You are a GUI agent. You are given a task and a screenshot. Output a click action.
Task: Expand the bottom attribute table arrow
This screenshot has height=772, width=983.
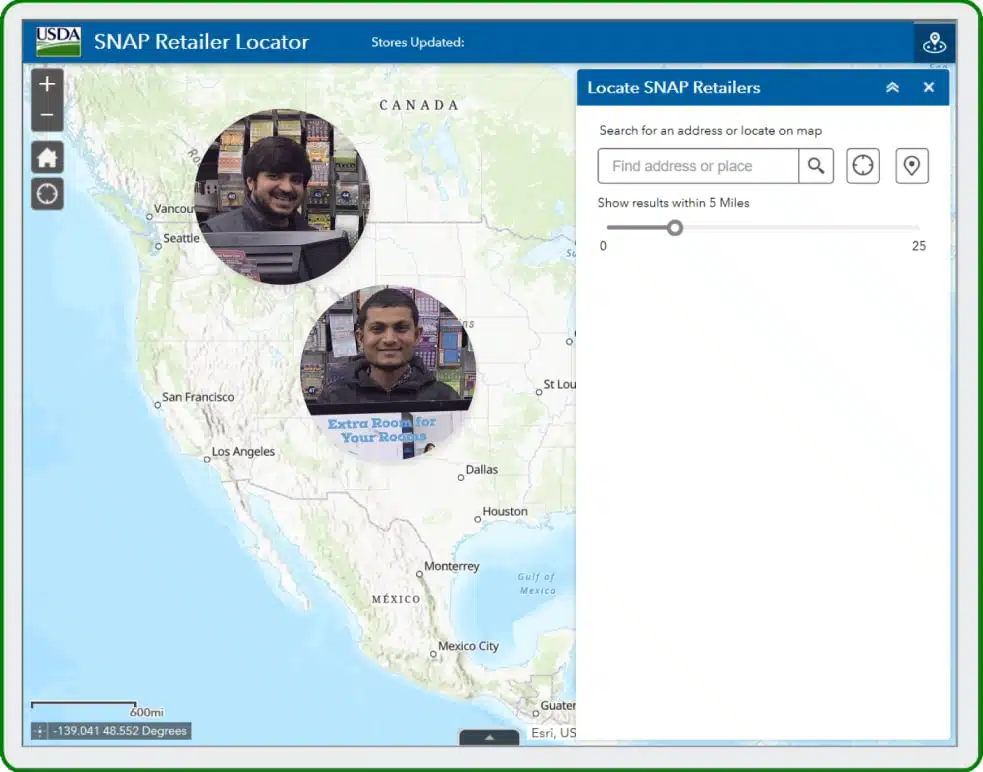tap(489, 738)
